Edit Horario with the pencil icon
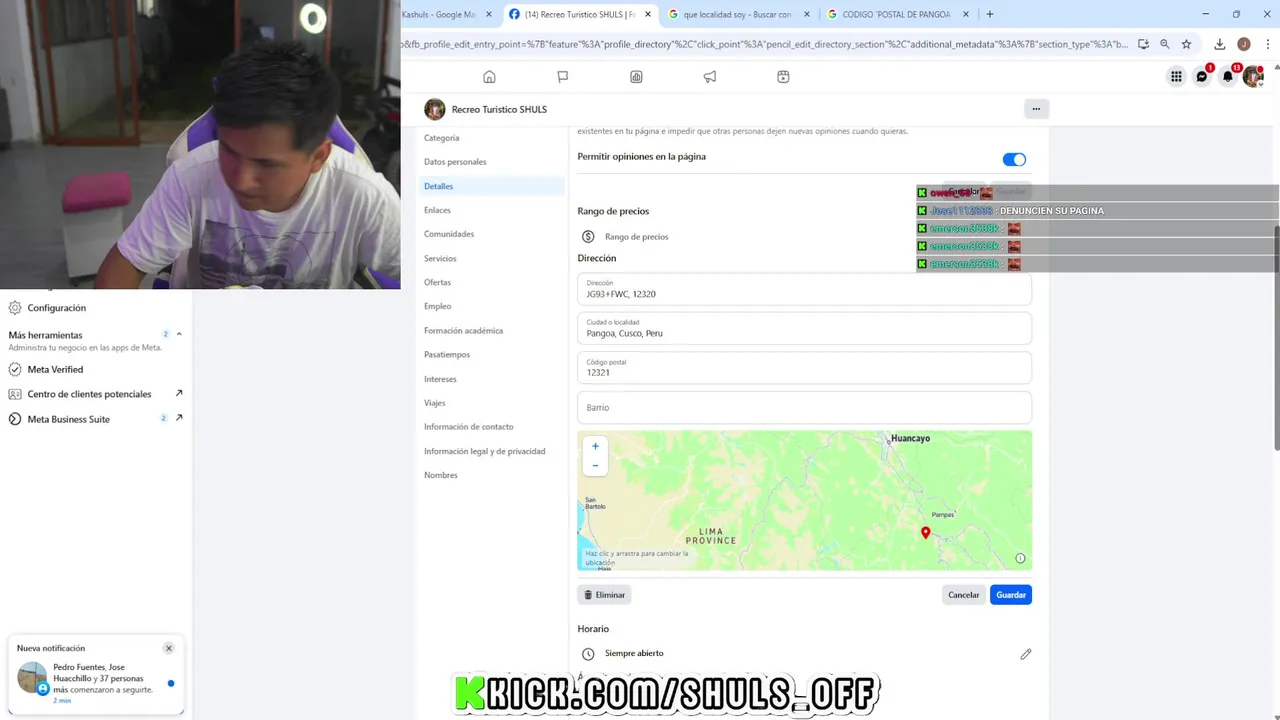 click(1025, 654)
